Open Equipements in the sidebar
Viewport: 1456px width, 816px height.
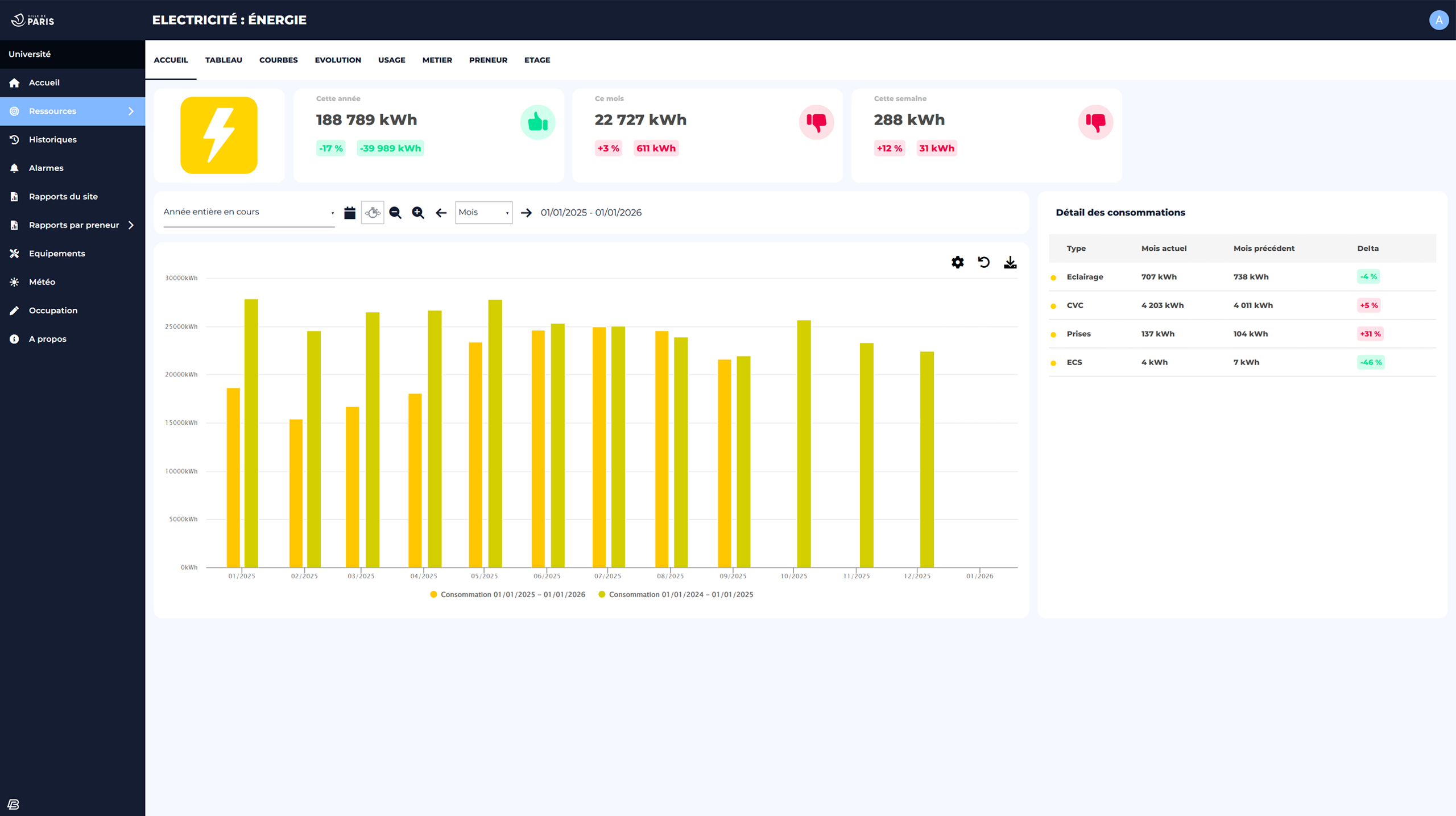[x=57, y=254]
